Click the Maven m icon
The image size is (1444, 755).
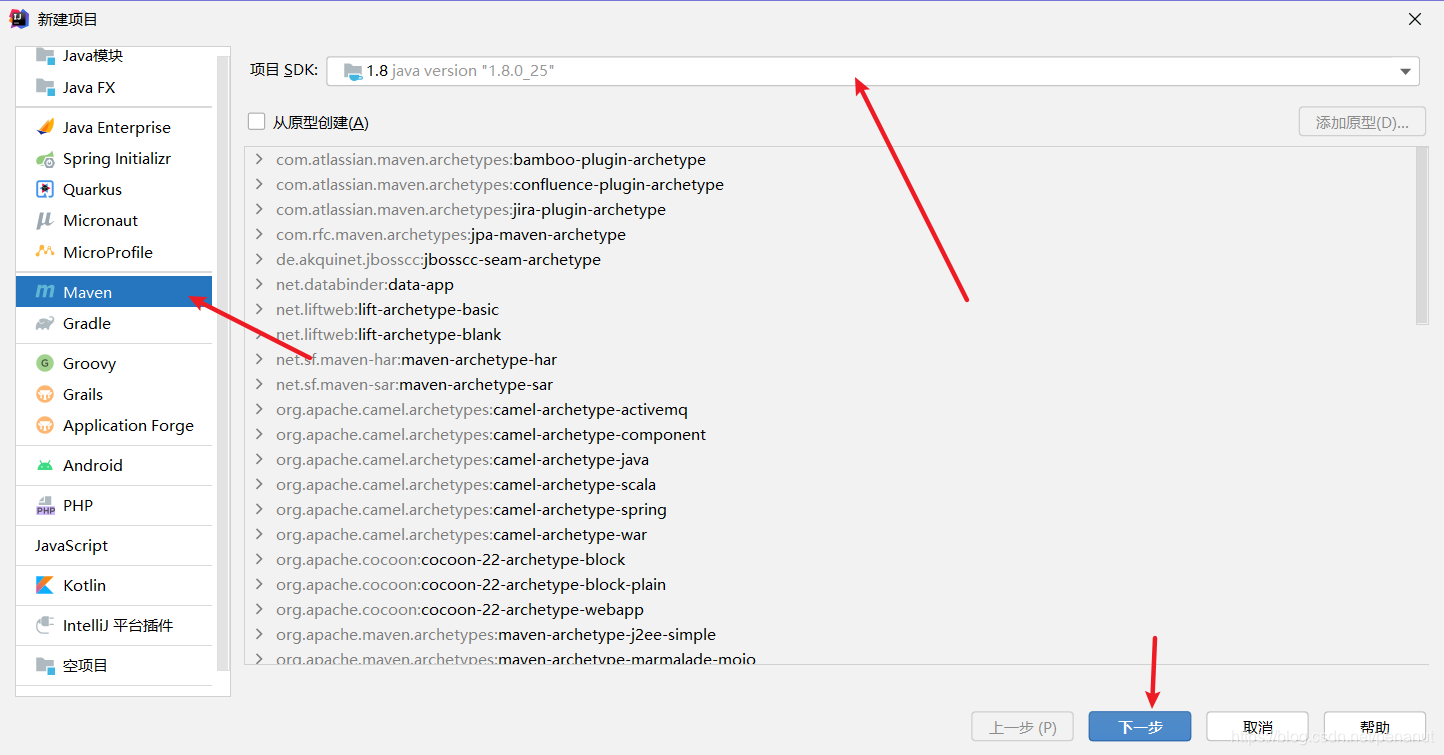click(45, 292)
